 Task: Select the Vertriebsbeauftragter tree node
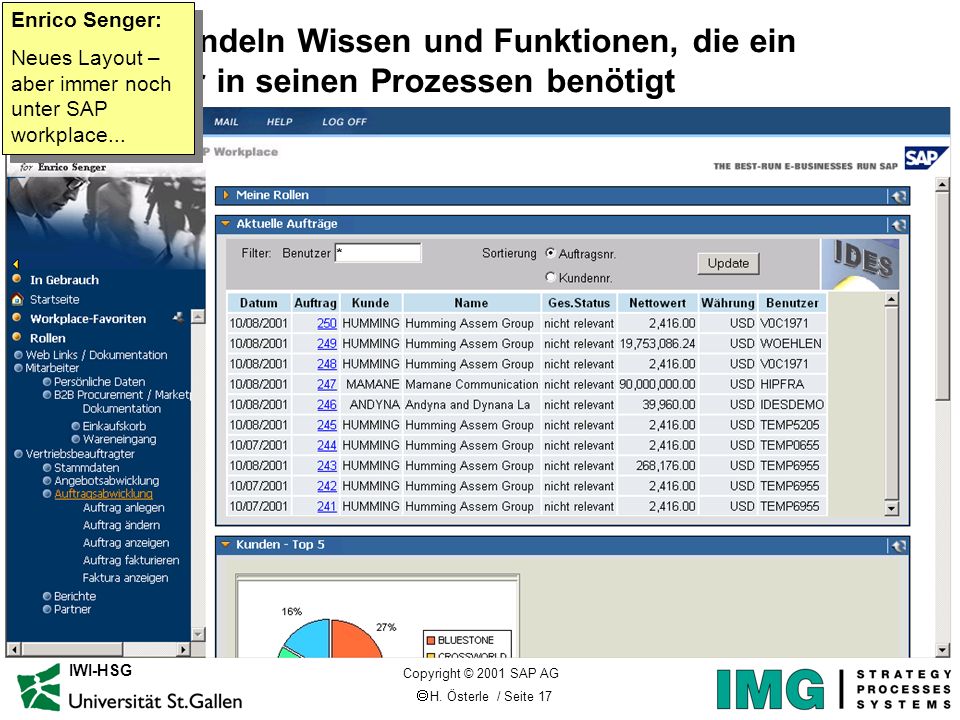(80, 454)
